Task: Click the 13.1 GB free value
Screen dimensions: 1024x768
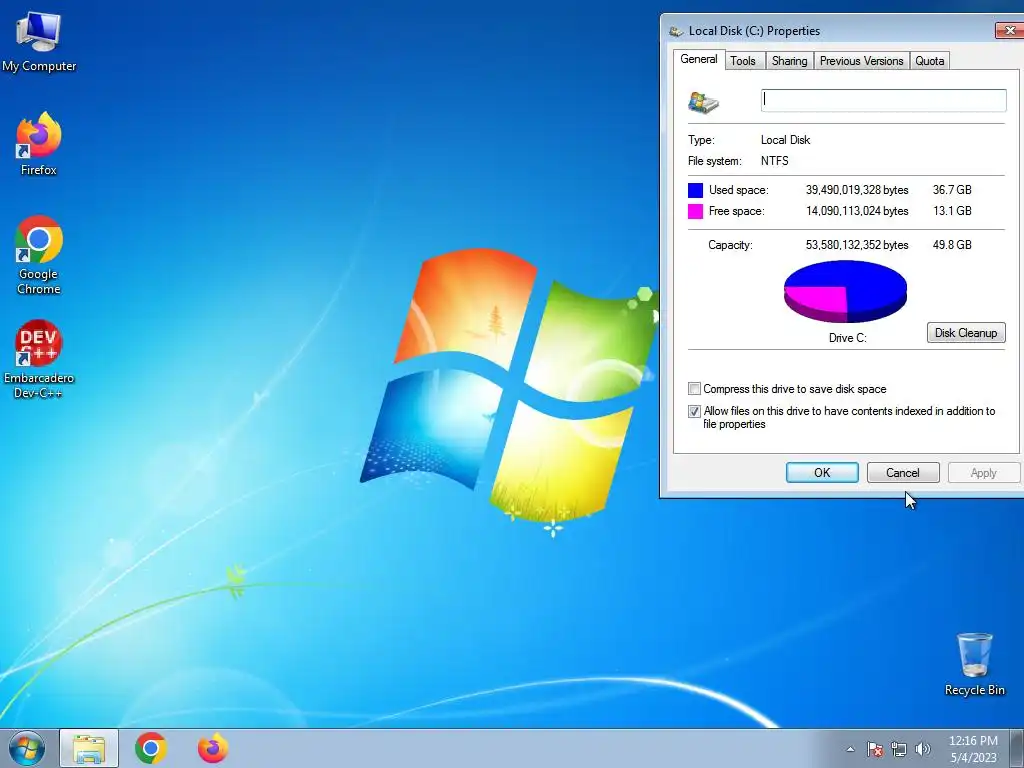Action: coord(952,211)
